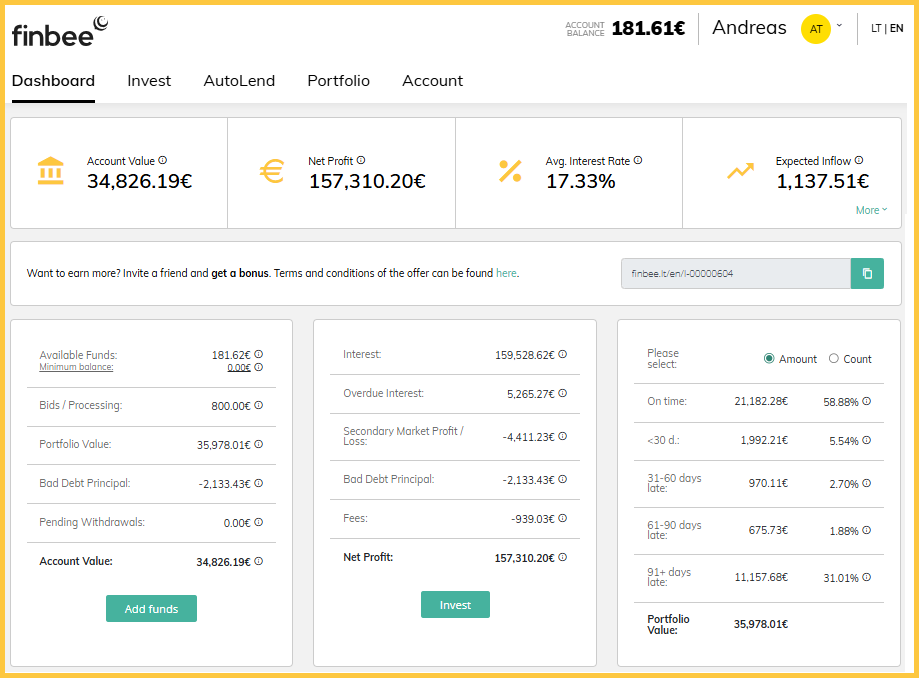Screen dimensions: 919x678
Task: Show info icon for Fees -939.03€
Action: tap(563, 518)
